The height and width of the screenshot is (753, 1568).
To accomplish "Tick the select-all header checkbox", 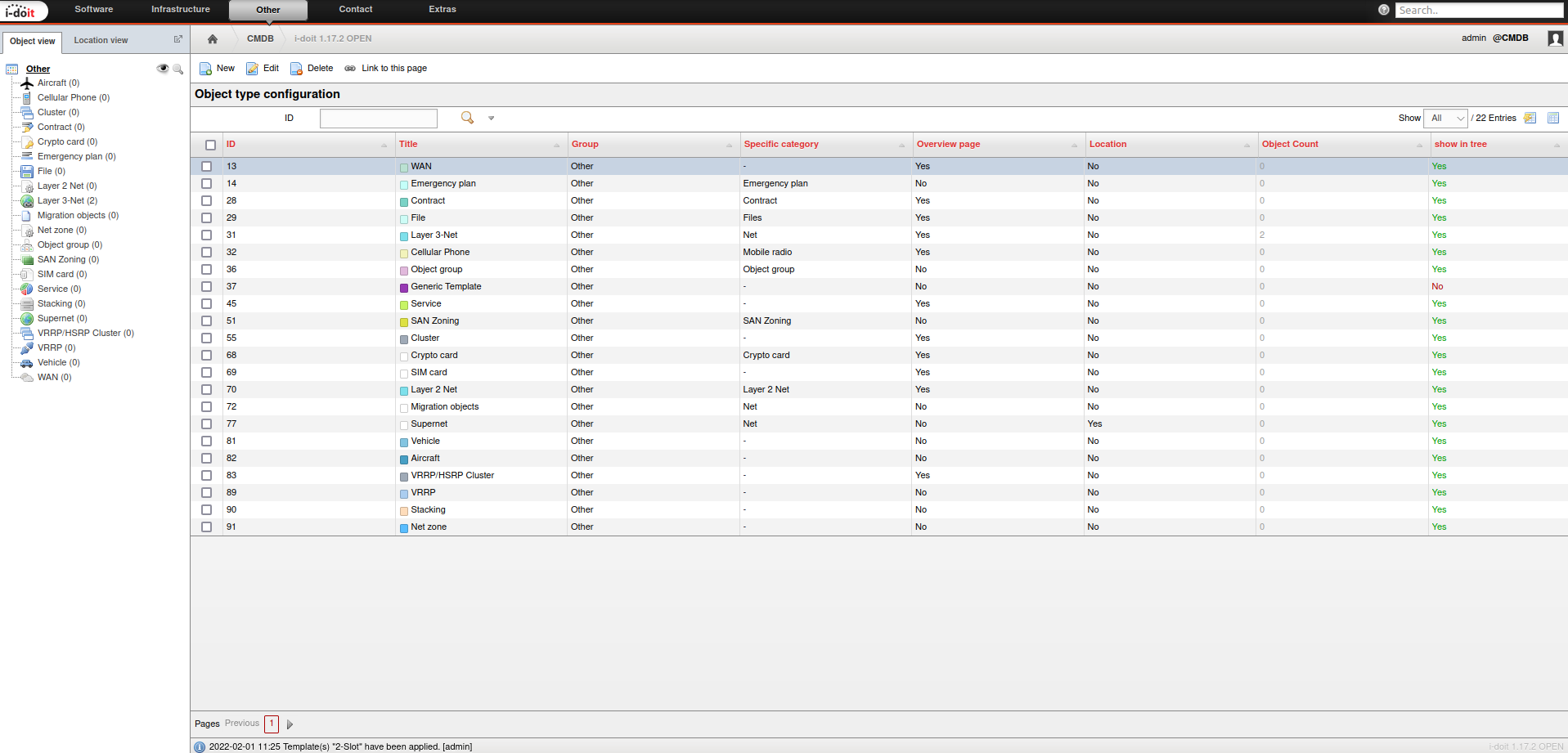I will (x=210, y=145).
